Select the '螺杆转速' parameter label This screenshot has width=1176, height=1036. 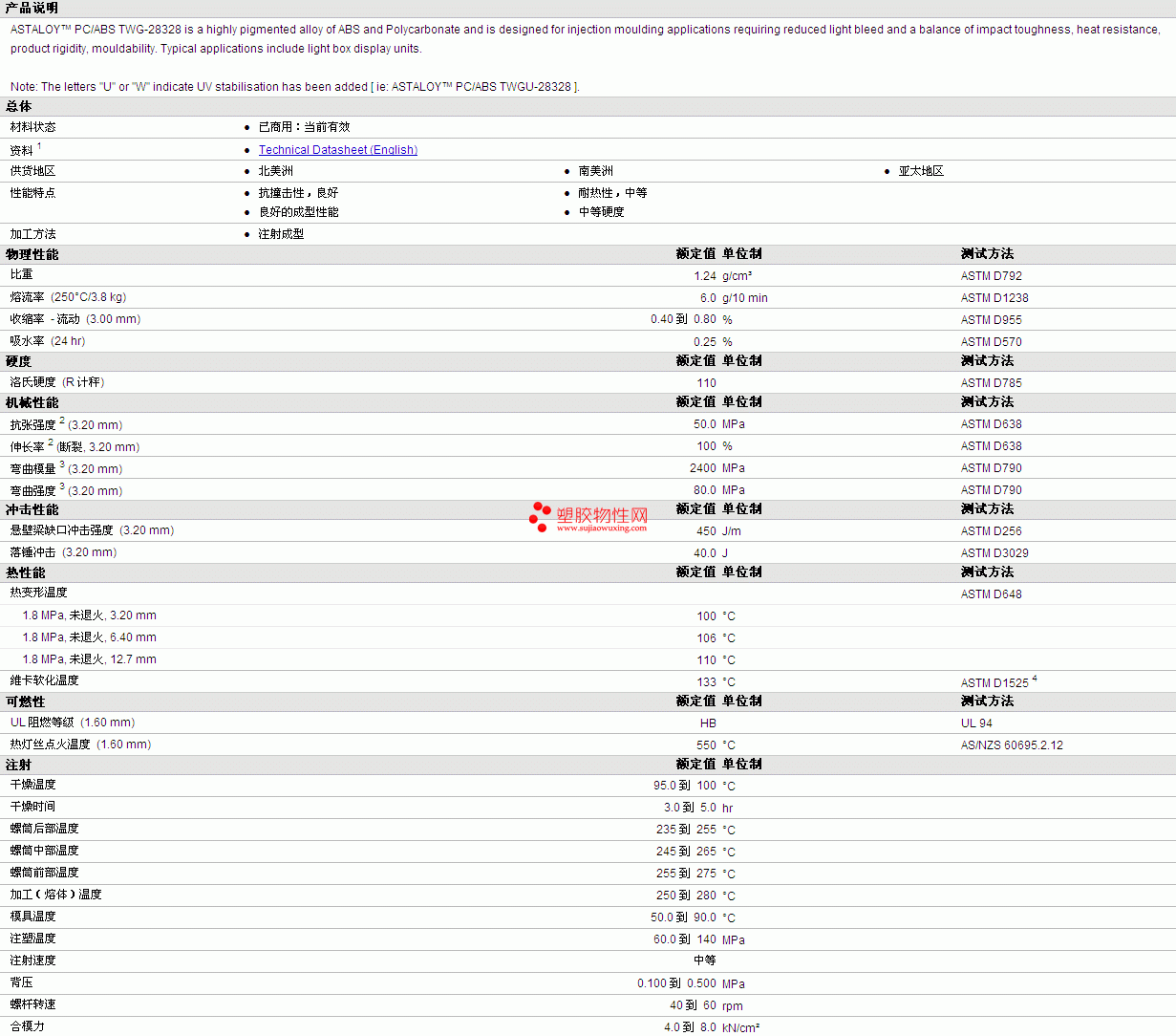coord(33,1004)
